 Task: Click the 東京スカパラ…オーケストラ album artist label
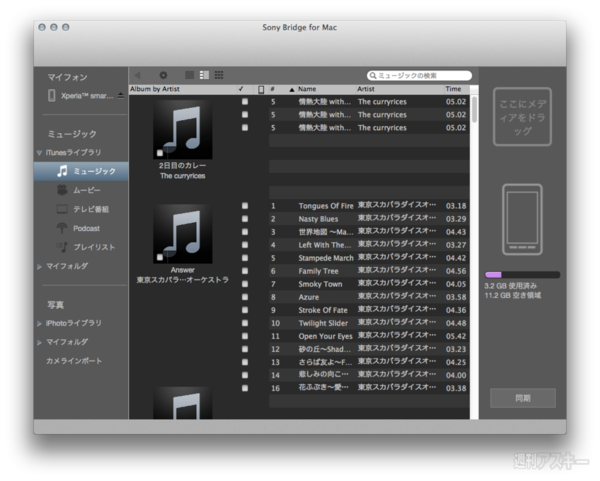(183, 280)
